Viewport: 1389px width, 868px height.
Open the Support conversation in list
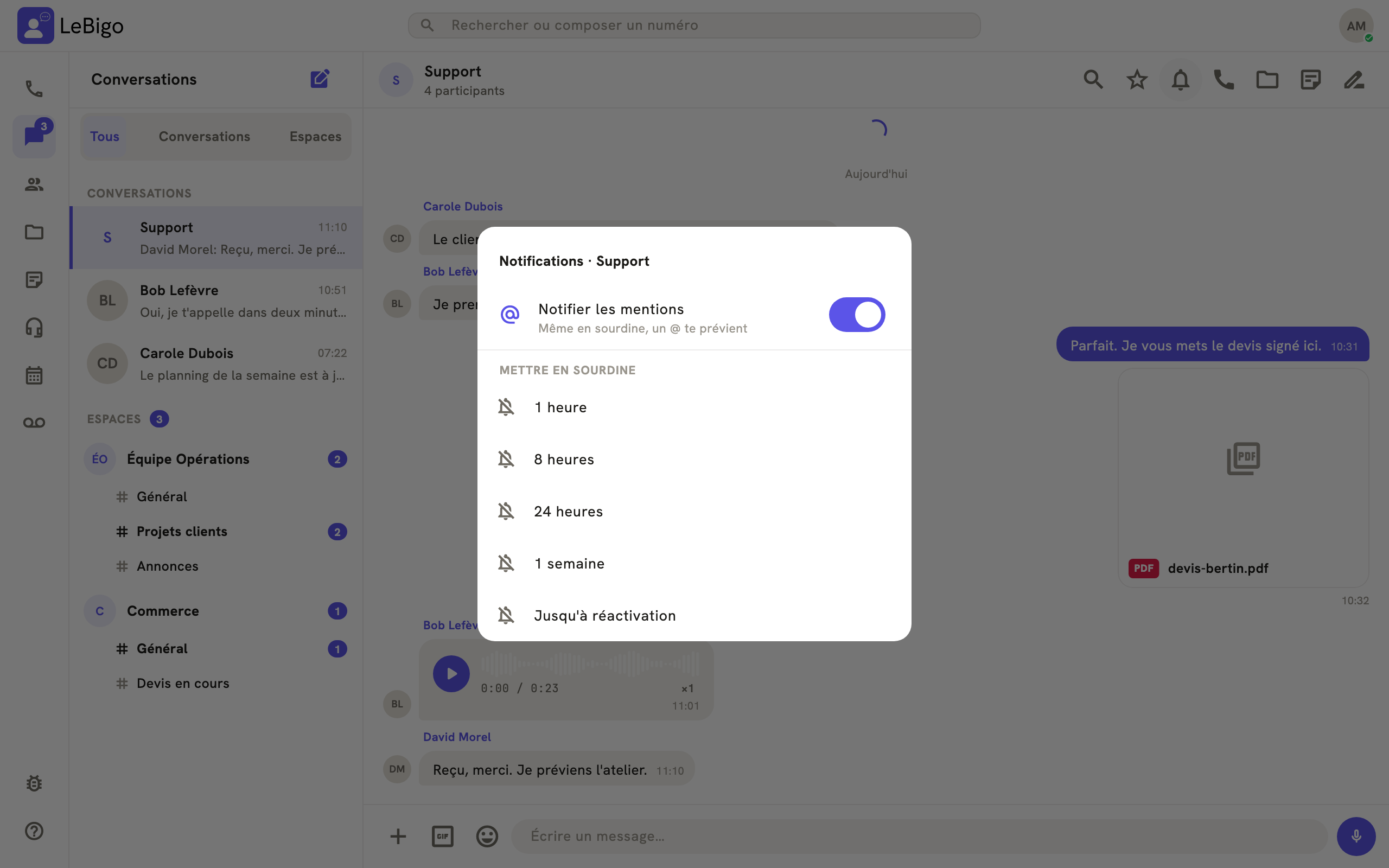pyautogui.click(x=216, y=238)
